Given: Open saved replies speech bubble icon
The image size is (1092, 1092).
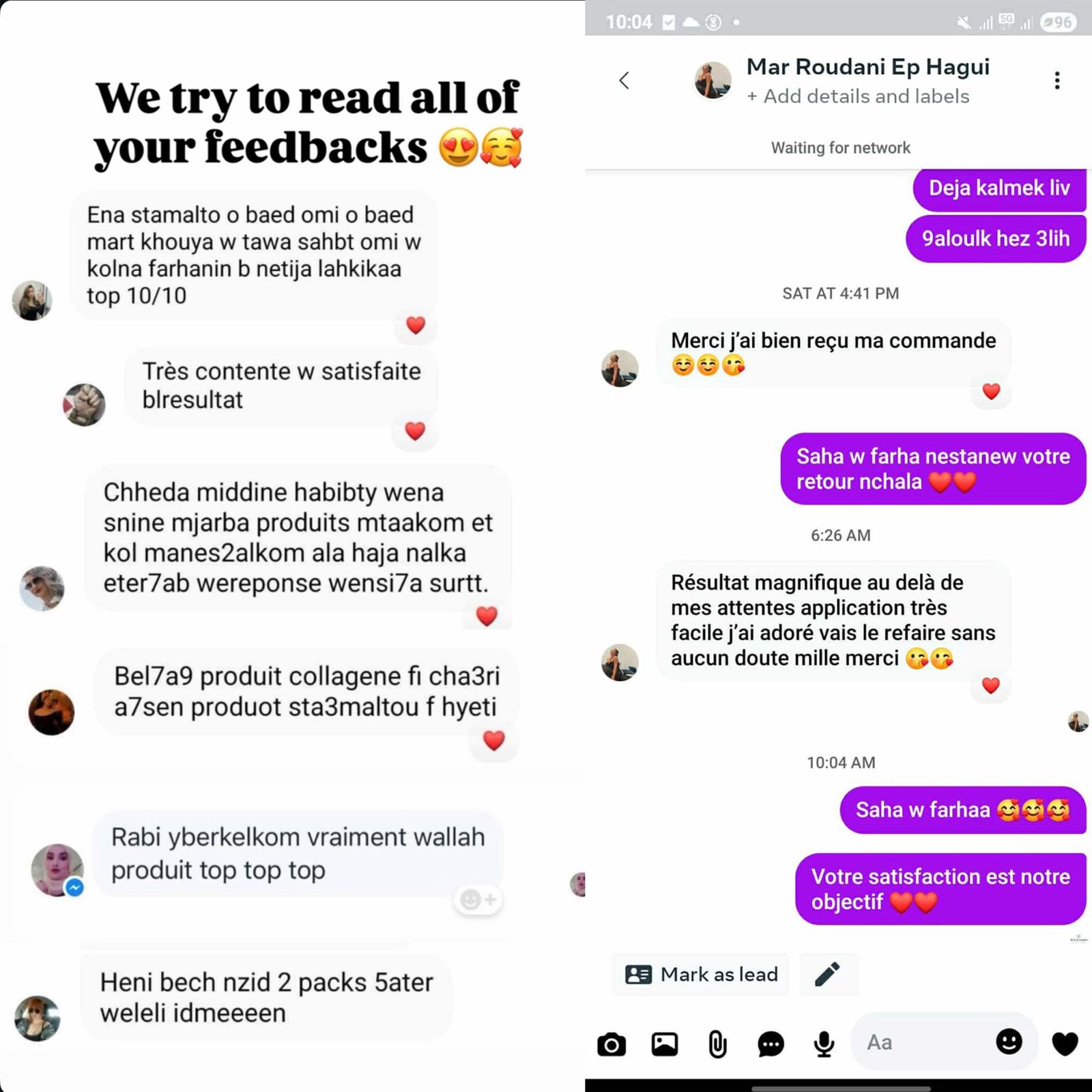Looking at the screenshot, I should [771, 1044].
